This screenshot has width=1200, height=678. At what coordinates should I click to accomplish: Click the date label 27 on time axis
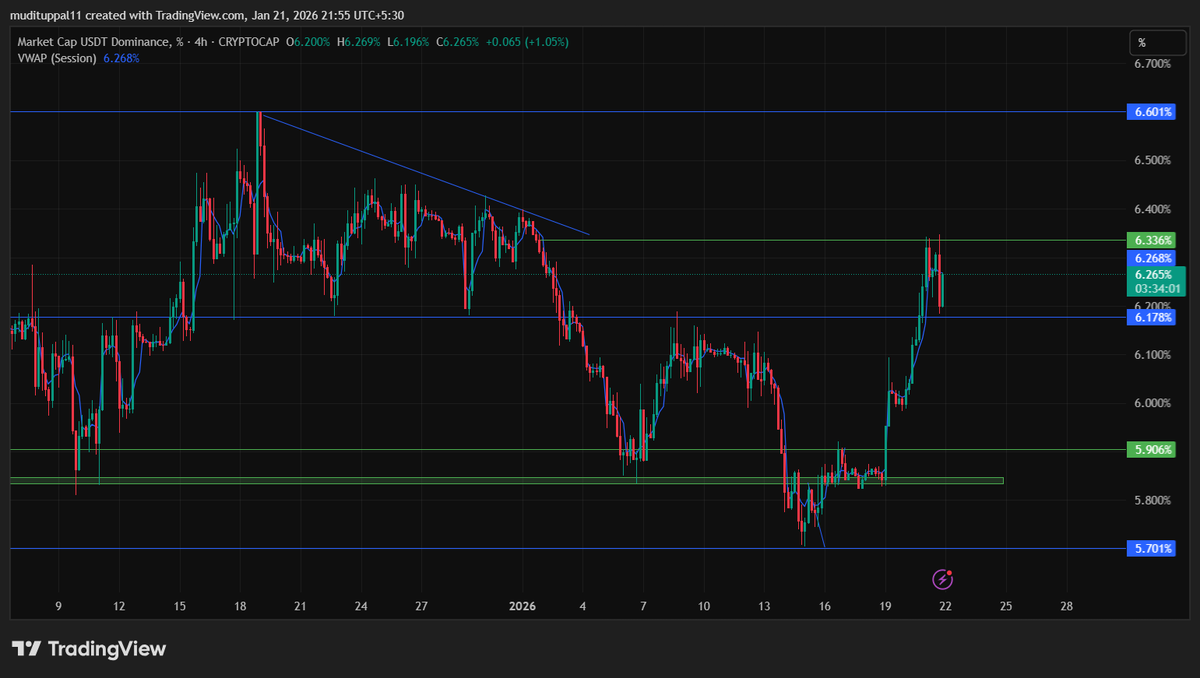(x=422, y=606)
